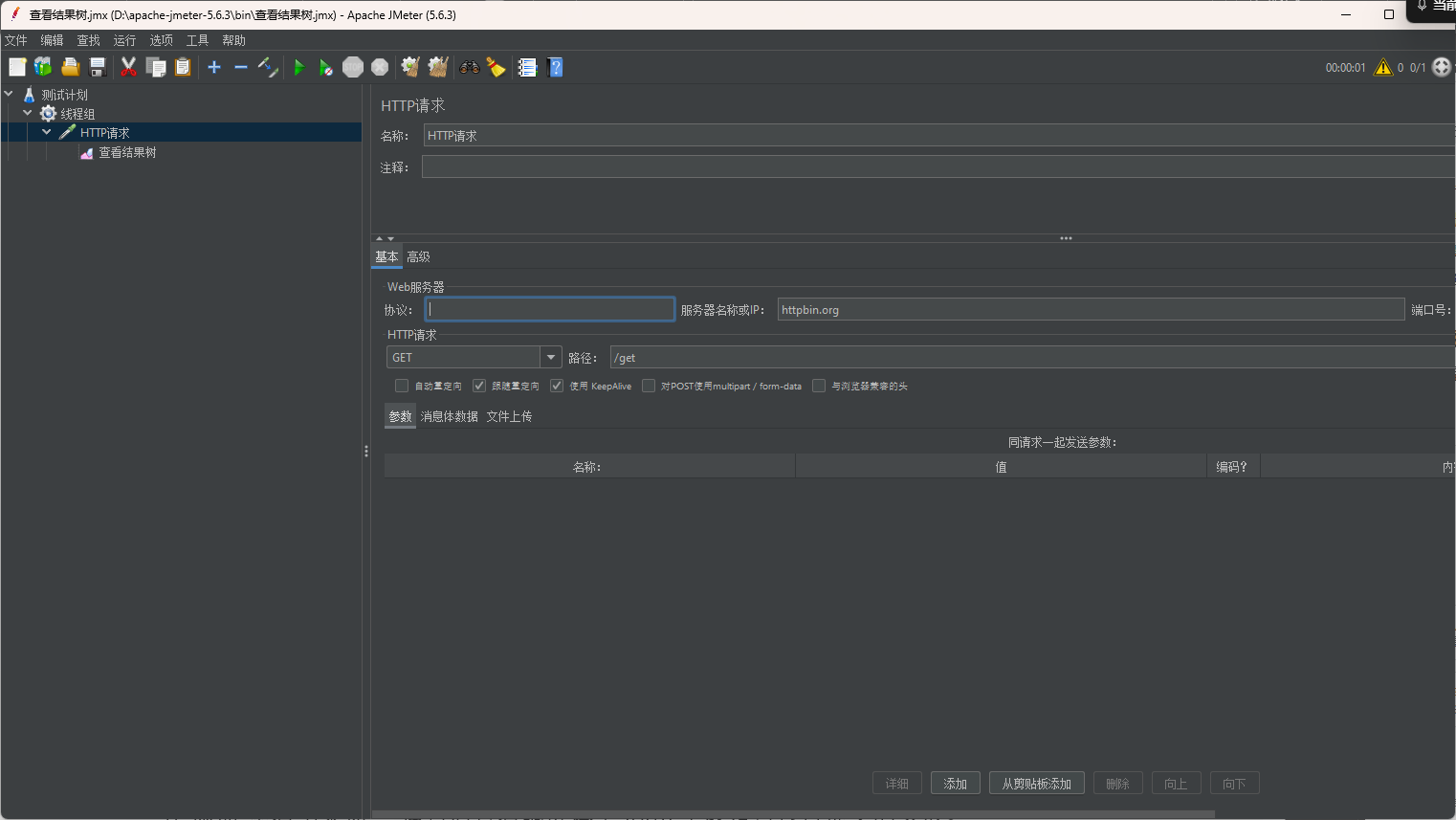Start the test with green arrow

point(299,67)
